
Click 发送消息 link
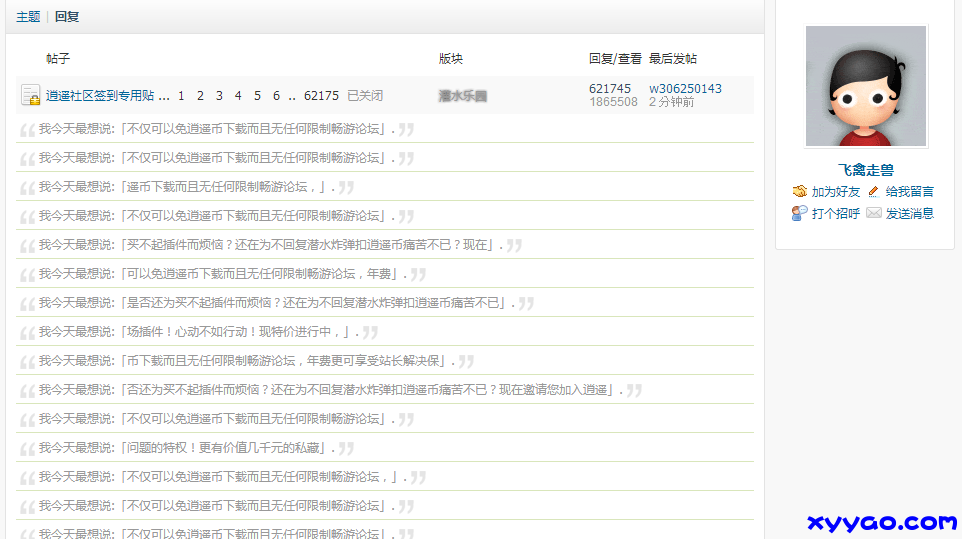click(910, 213)
